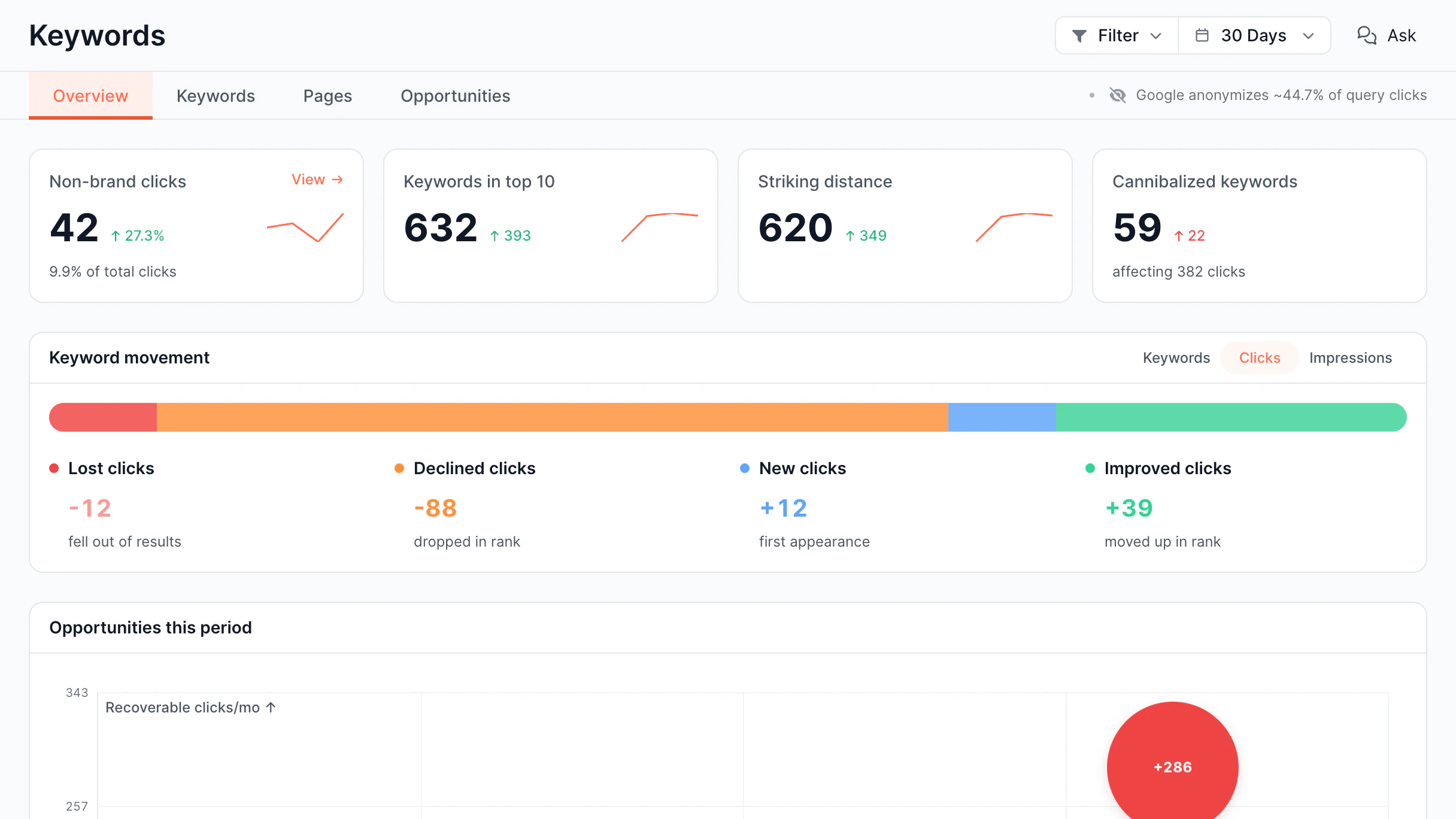Screen dimensions: 1456x819
Task: Click the blue new-clicks bar segment
Action: coord(1002,417)
